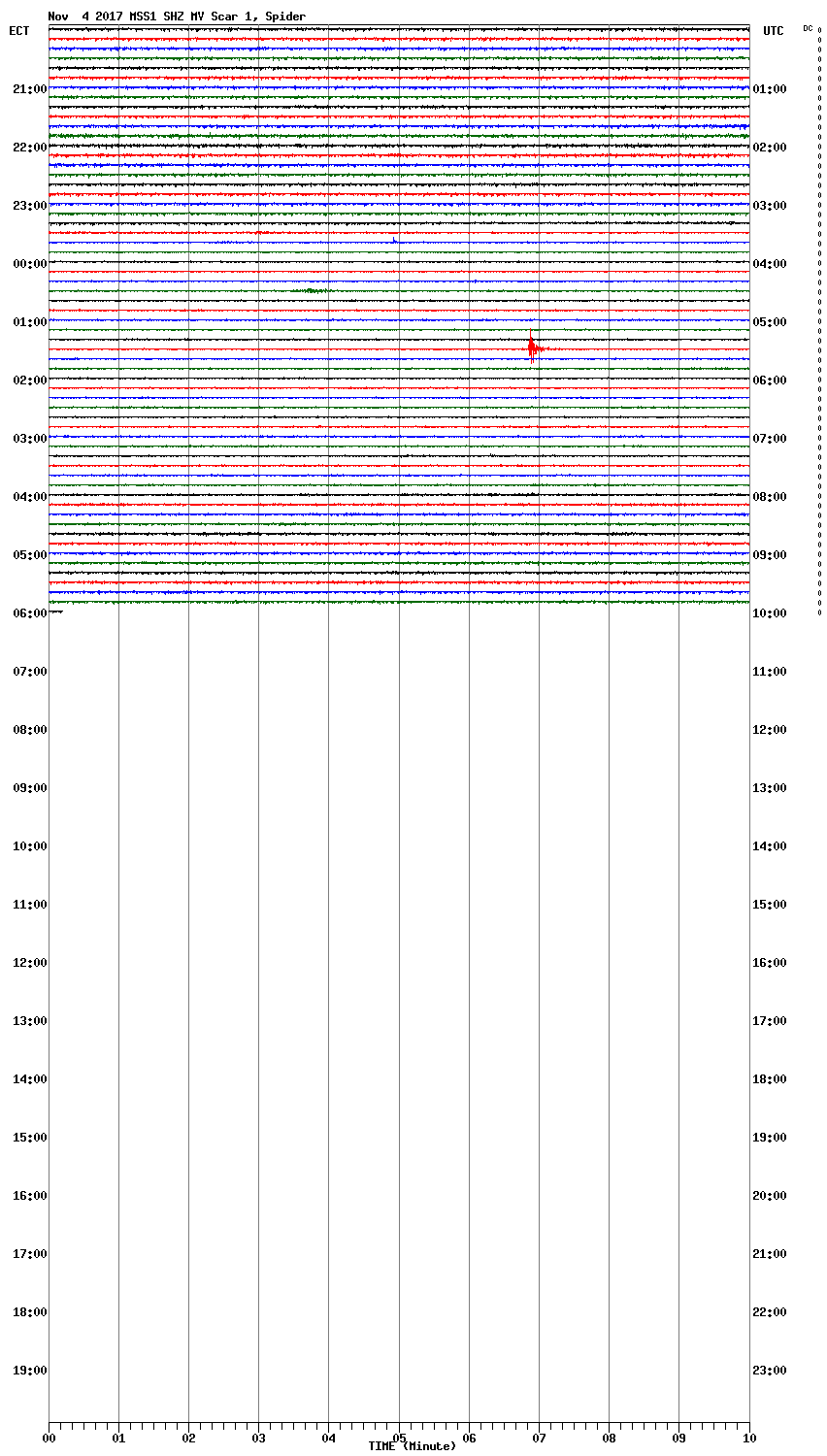Click the 04:00 label on the UTC axis

click(x=770, y=264)
